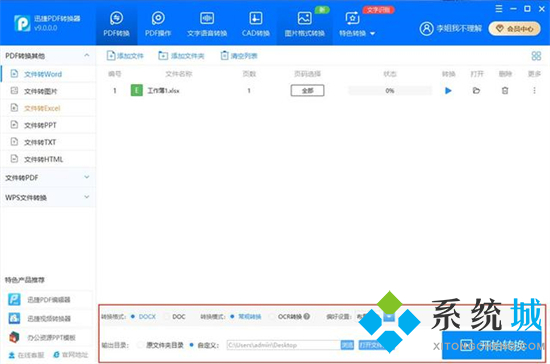550x364 pixels.
Task: Select the file name 工作簿1.xlsx
Action: point(163,91)
